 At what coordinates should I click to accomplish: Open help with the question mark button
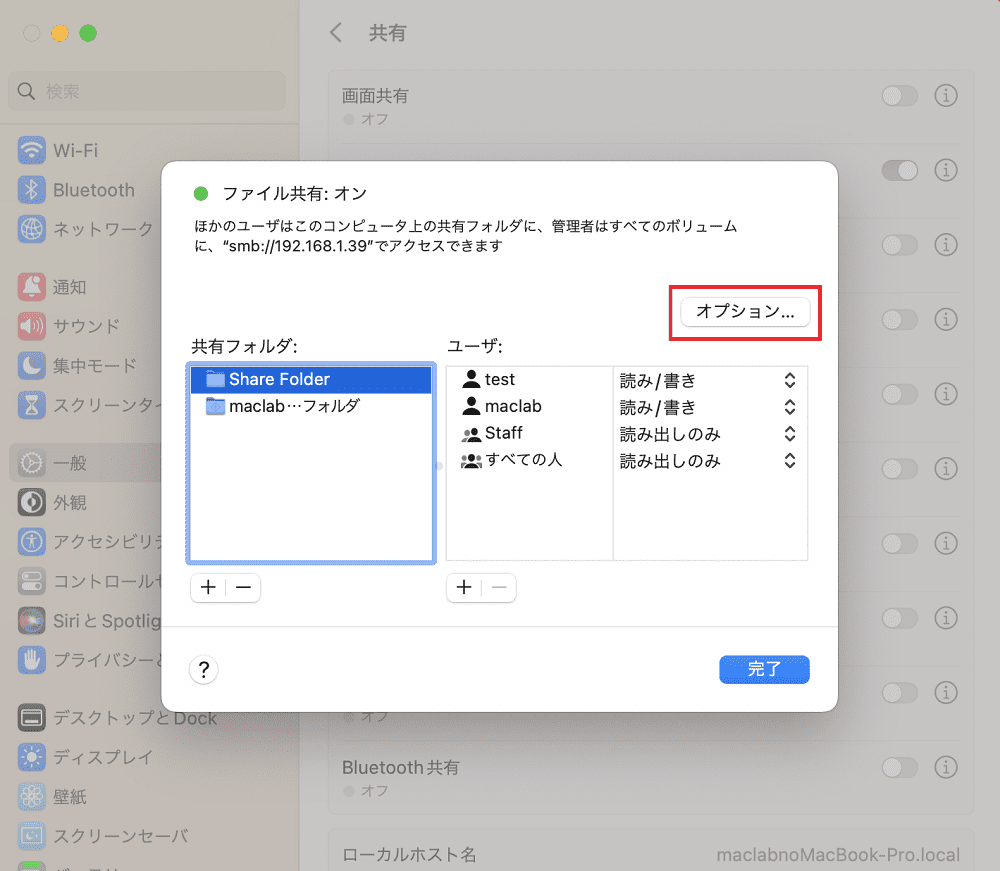[203, 670]
